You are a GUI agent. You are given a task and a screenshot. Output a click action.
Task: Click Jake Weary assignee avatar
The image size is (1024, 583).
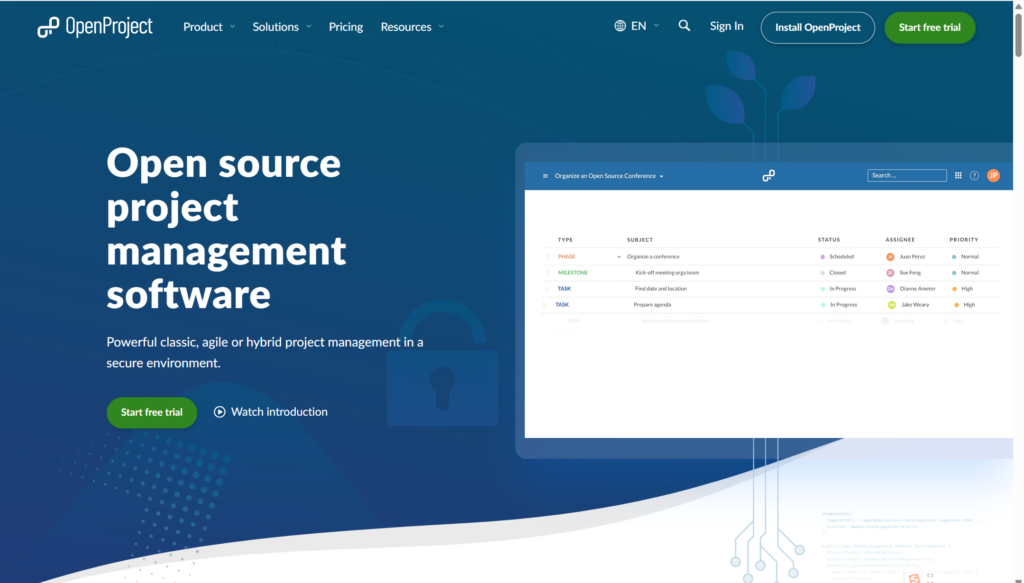click(x=891, y=305)
